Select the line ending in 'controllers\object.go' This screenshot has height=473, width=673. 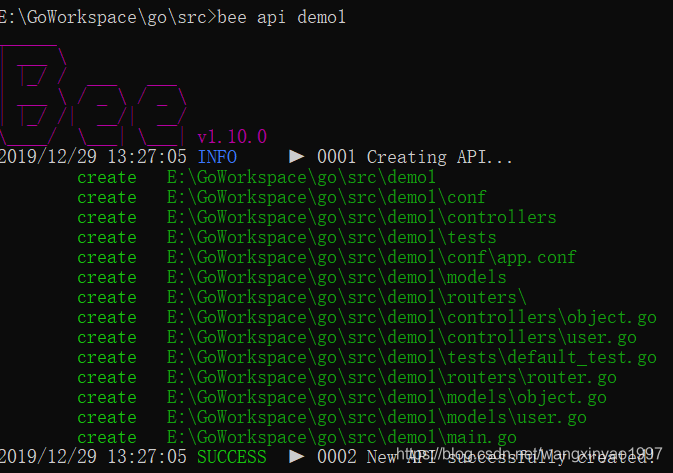(412, 317)
